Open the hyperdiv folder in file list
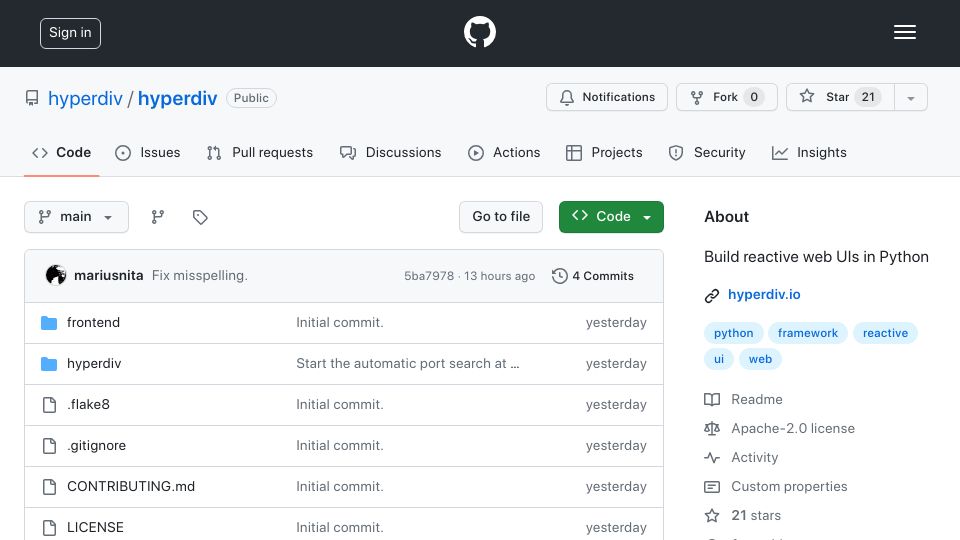The image size is (960, 540). click(94, 364)
